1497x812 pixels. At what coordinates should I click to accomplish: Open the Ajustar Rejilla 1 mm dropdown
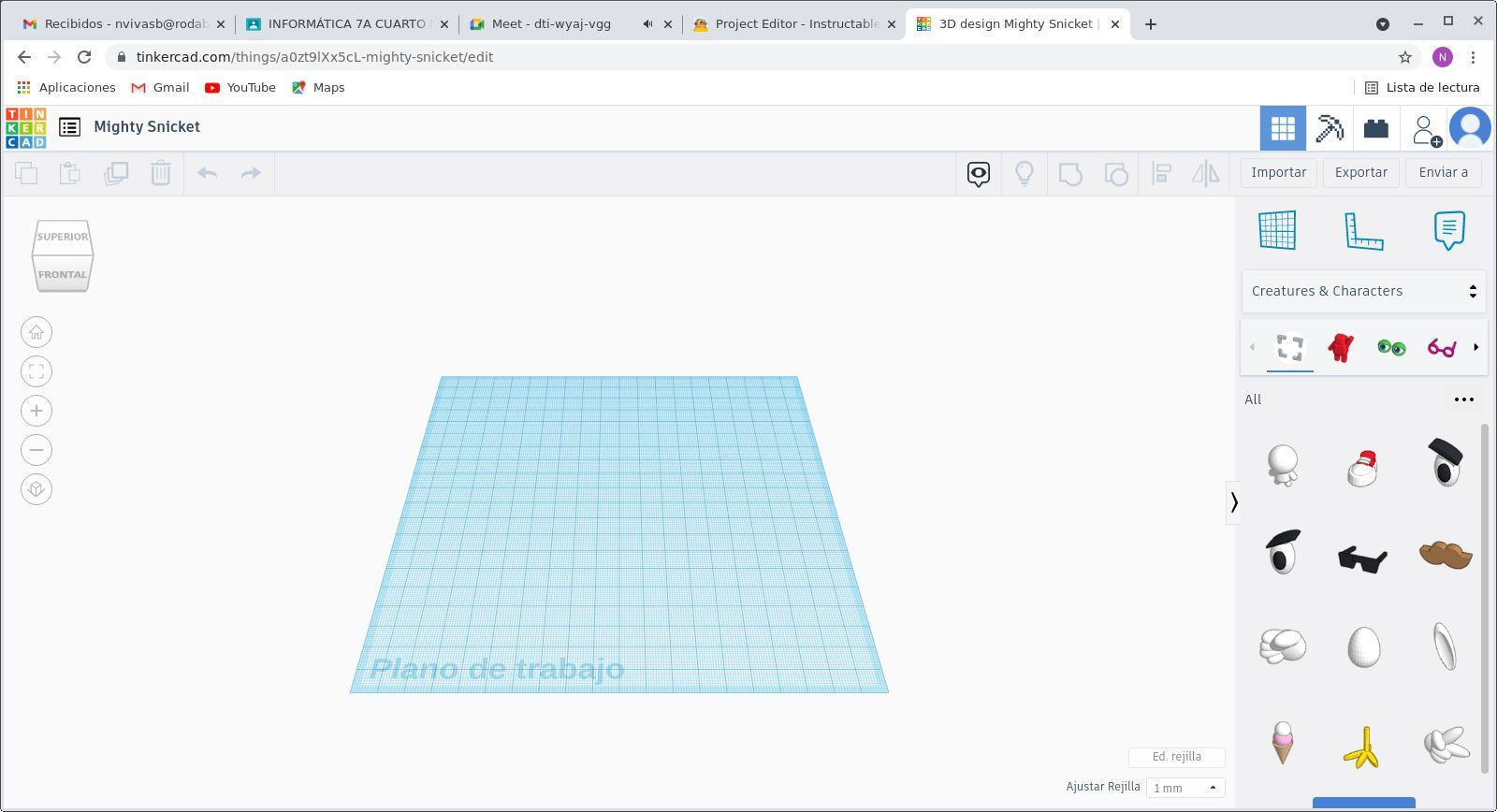(1185, 788)
